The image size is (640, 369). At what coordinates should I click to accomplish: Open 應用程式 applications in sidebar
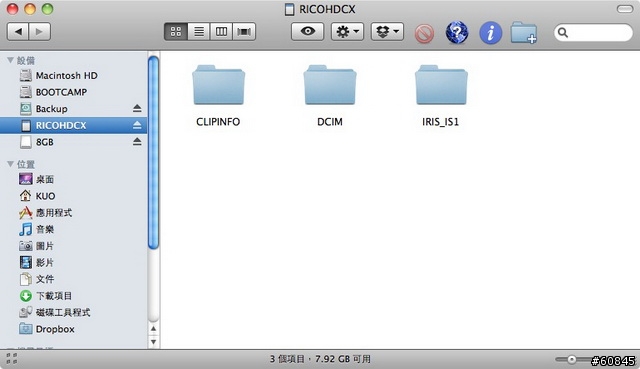click(73, 213)
